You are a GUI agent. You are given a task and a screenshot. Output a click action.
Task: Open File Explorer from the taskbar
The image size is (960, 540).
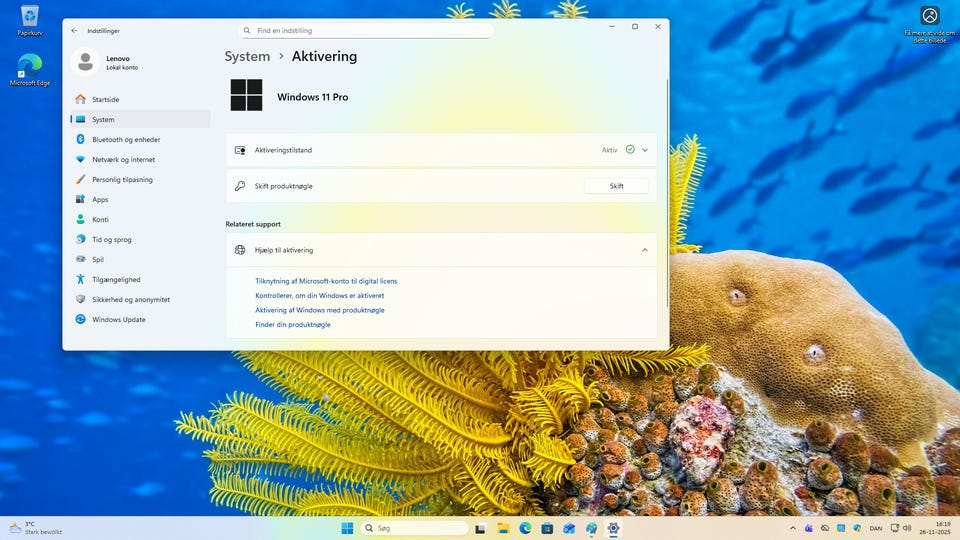(x=503, y=528)
